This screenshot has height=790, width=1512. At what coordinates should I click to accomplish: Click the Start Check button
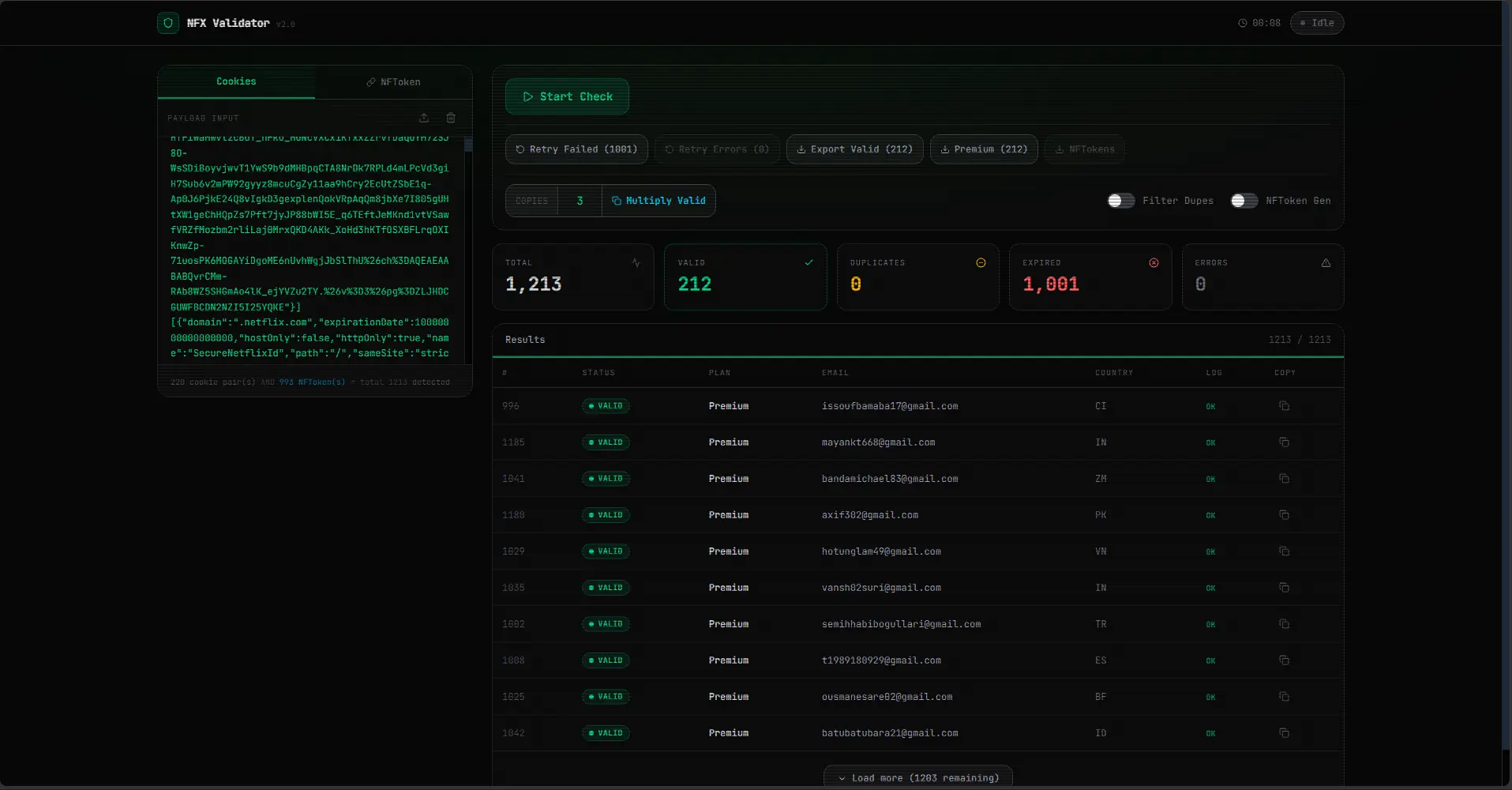click(x=567, y=96)
